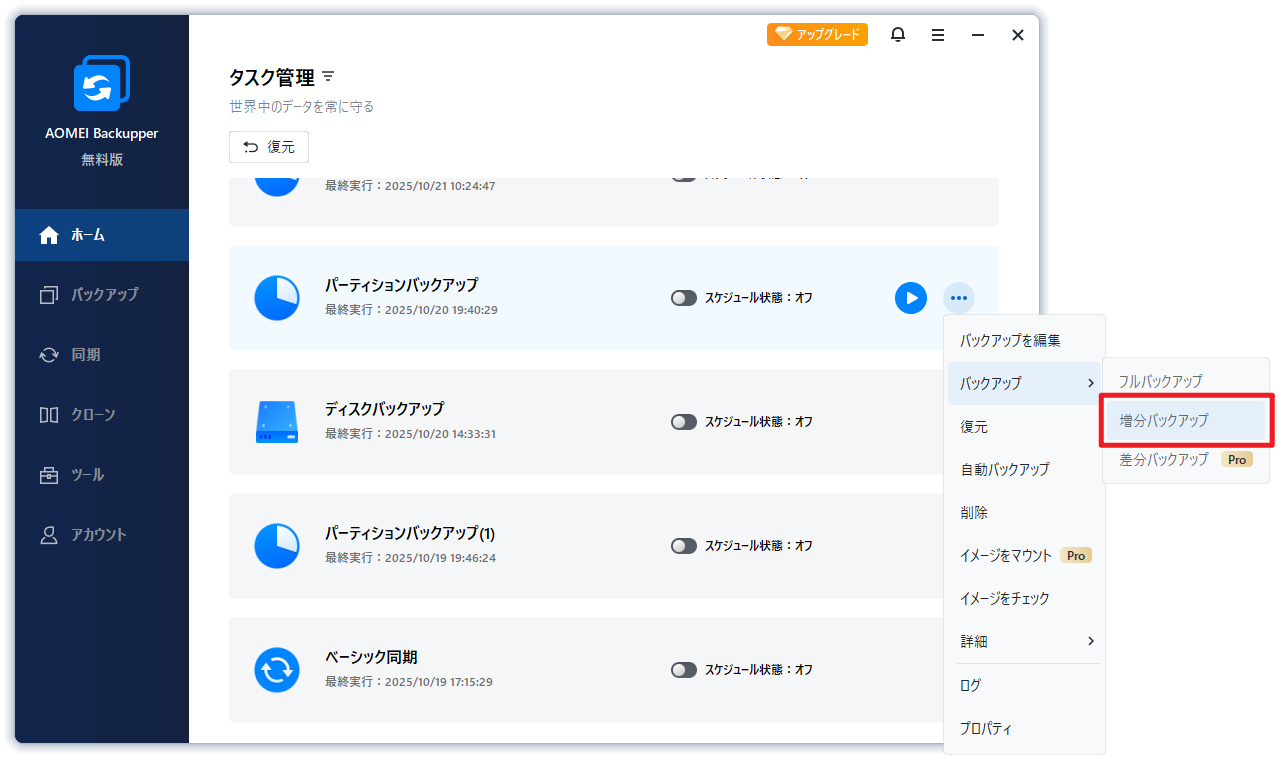Click the ベーシック同期 task name
This screenshot has width=1286, height=770.
[x=371, y=657]
